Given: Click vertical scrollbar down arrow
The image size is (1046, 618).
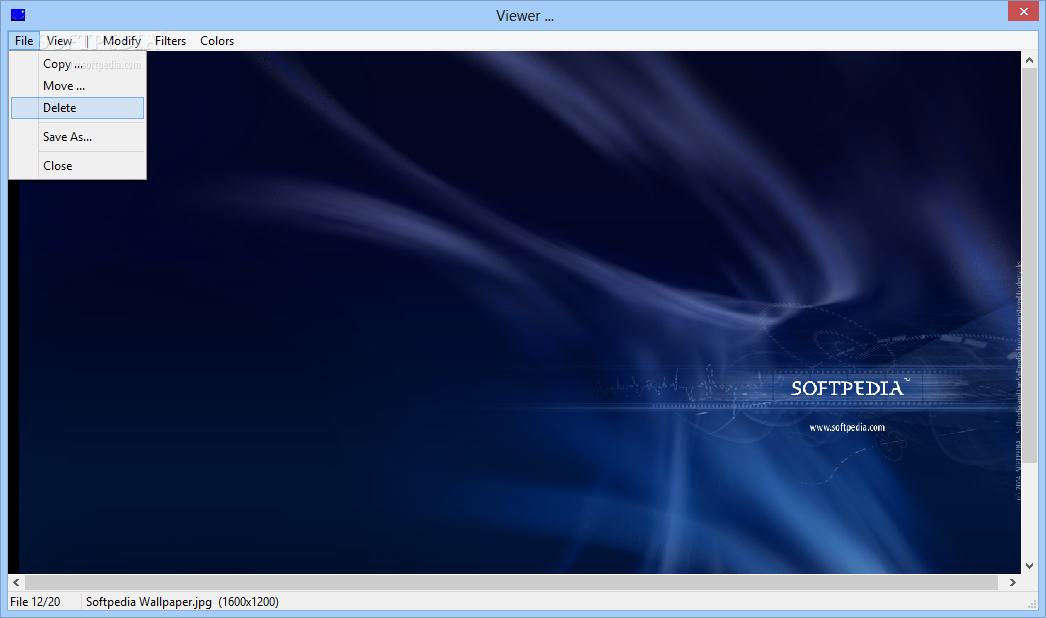Looking at the screenshot, I should 1029,566.
